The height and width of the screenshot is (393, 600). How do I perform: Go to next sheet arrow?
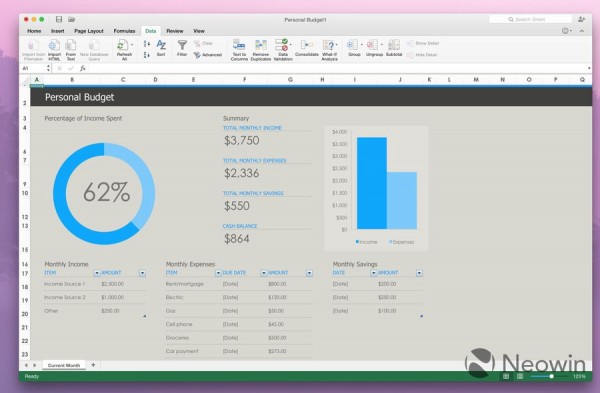coord(34,365)
